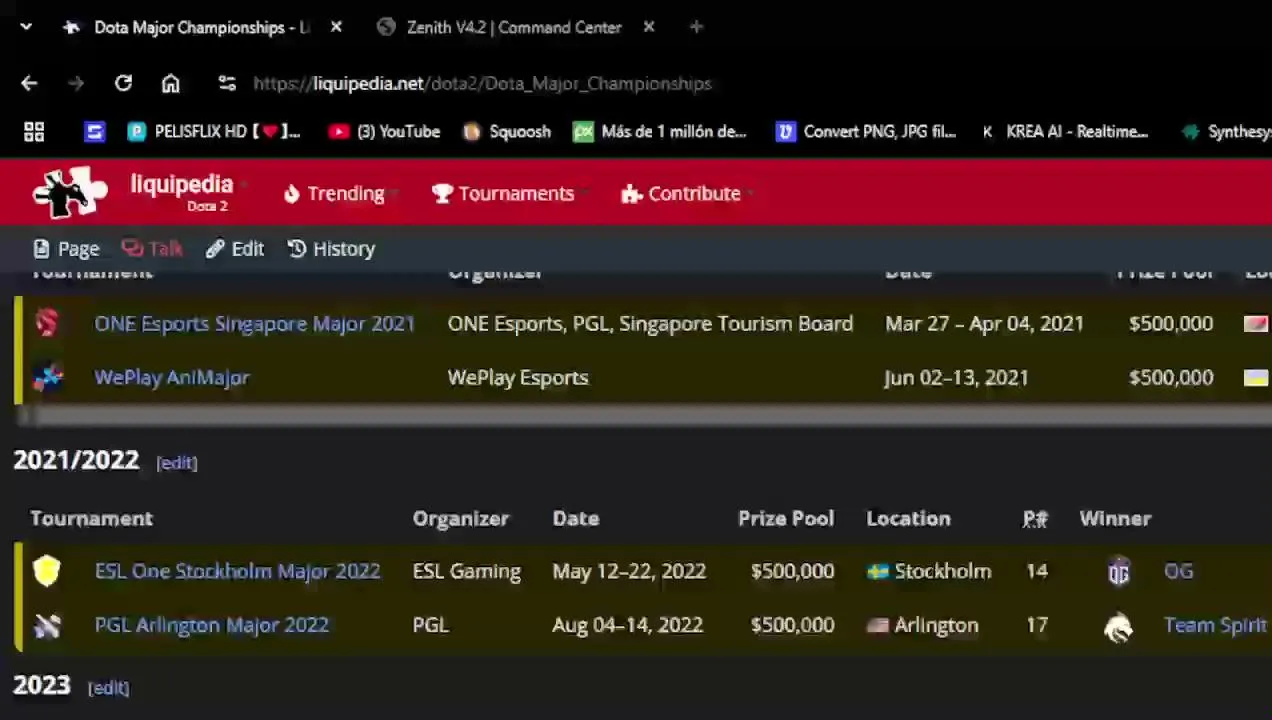Screen dimensions: 1272x720
Task: Open Synthesys bookmark
Action: coord(1226,132)
